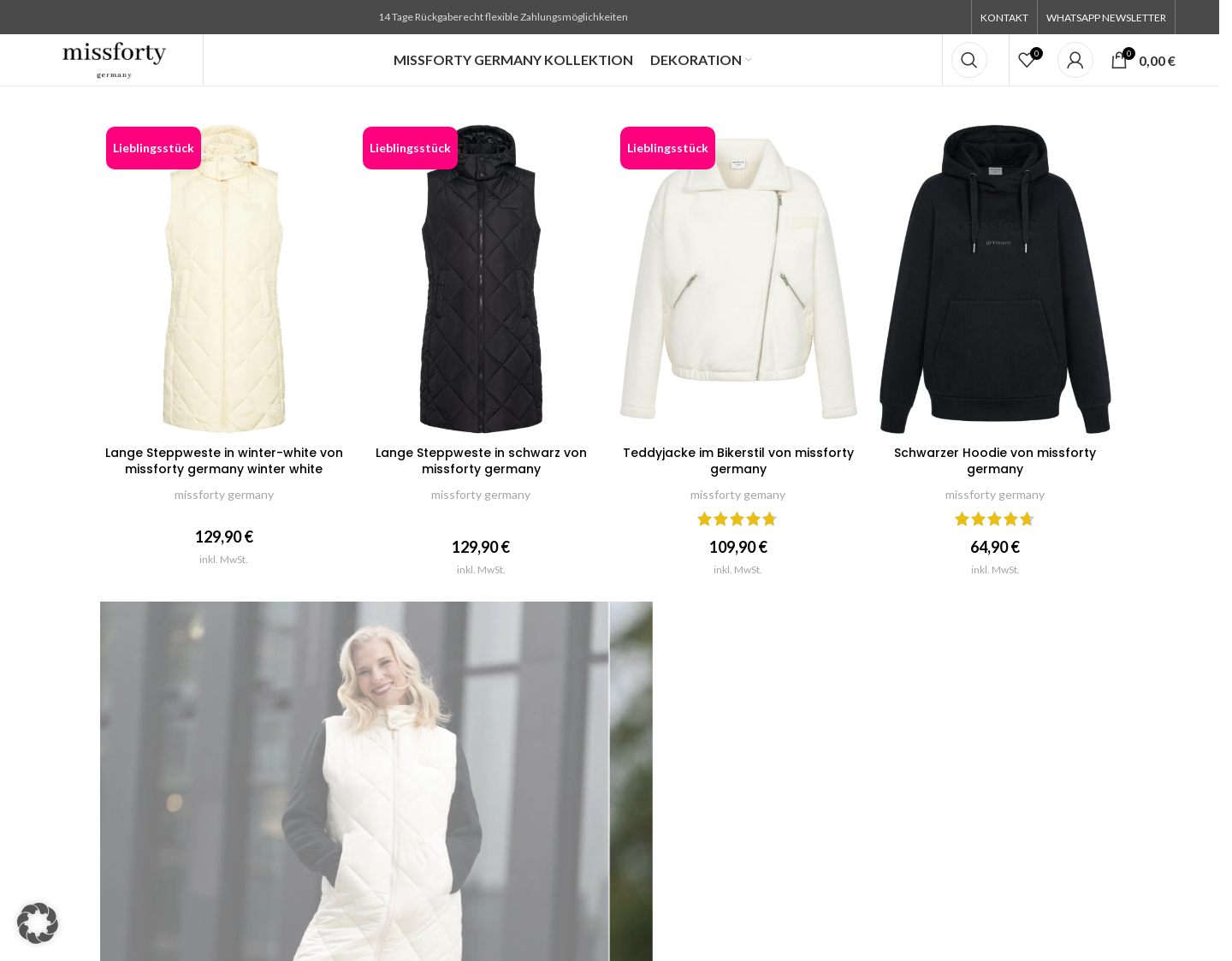Viewport: 1232px width, 961px height.
Task: Click Lieblingsstück badge on Teddyjacke
Action: click(x=667, y=148)
